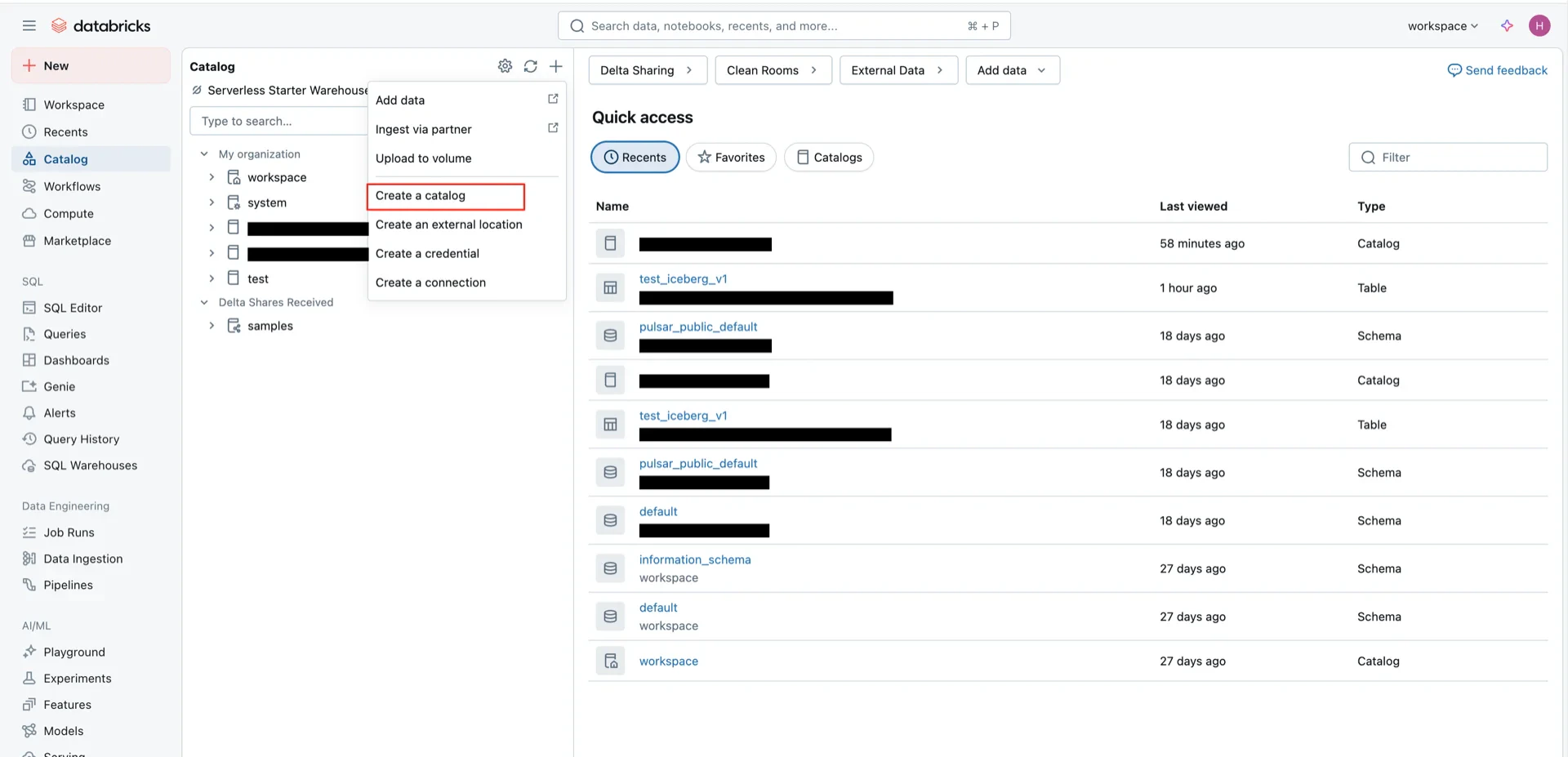Viewport: 1568px width, 757px height.
Task: Open Alerts in the sidebar
Action: pyautogui.click(x=91, y=412)
